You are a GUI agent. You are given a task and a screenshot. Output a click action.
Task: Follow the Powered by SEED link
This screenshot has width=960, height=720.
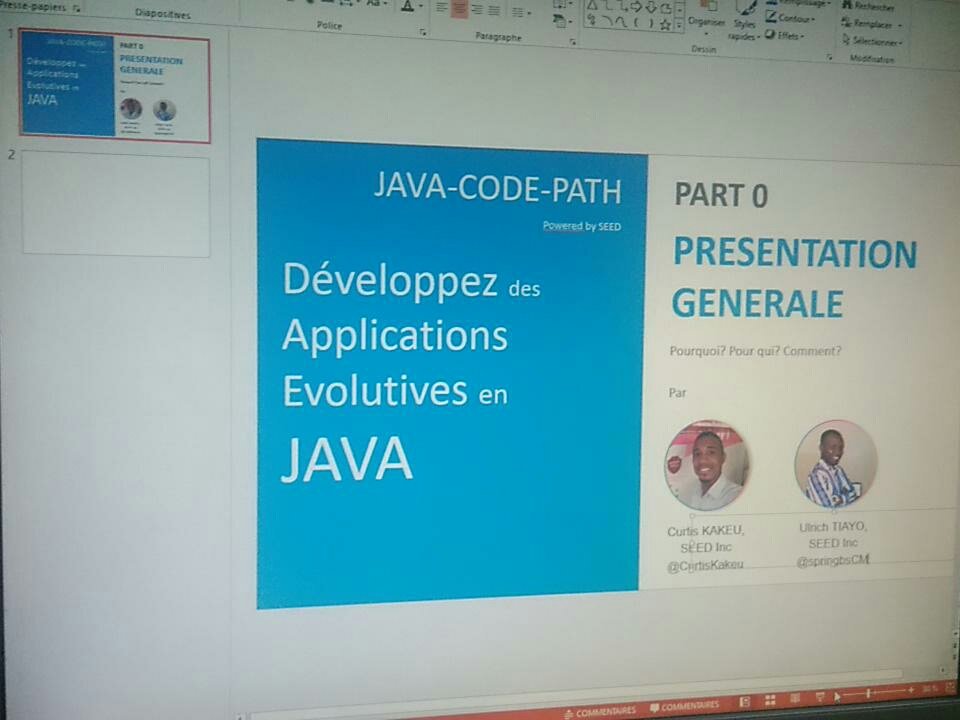pyautogui.click(x=582, y=226)
